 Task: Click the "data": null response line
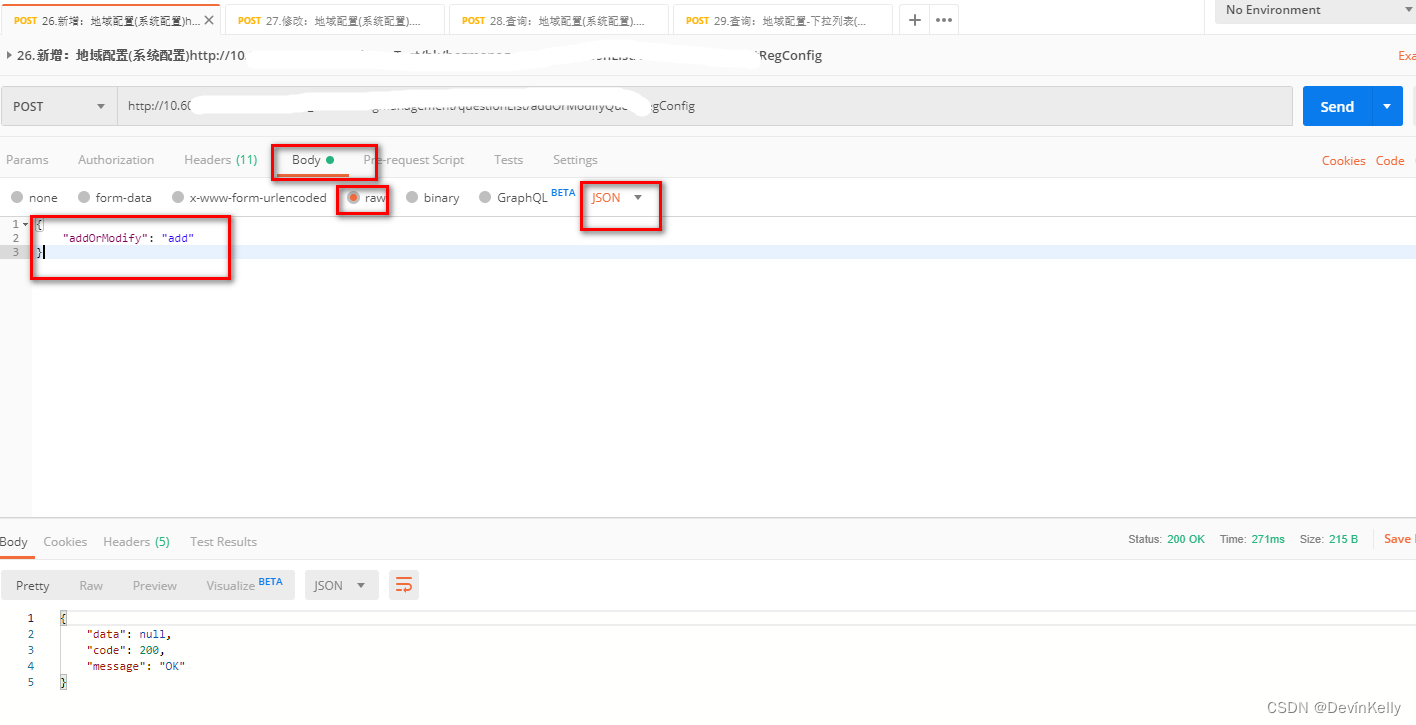point(129,634)
